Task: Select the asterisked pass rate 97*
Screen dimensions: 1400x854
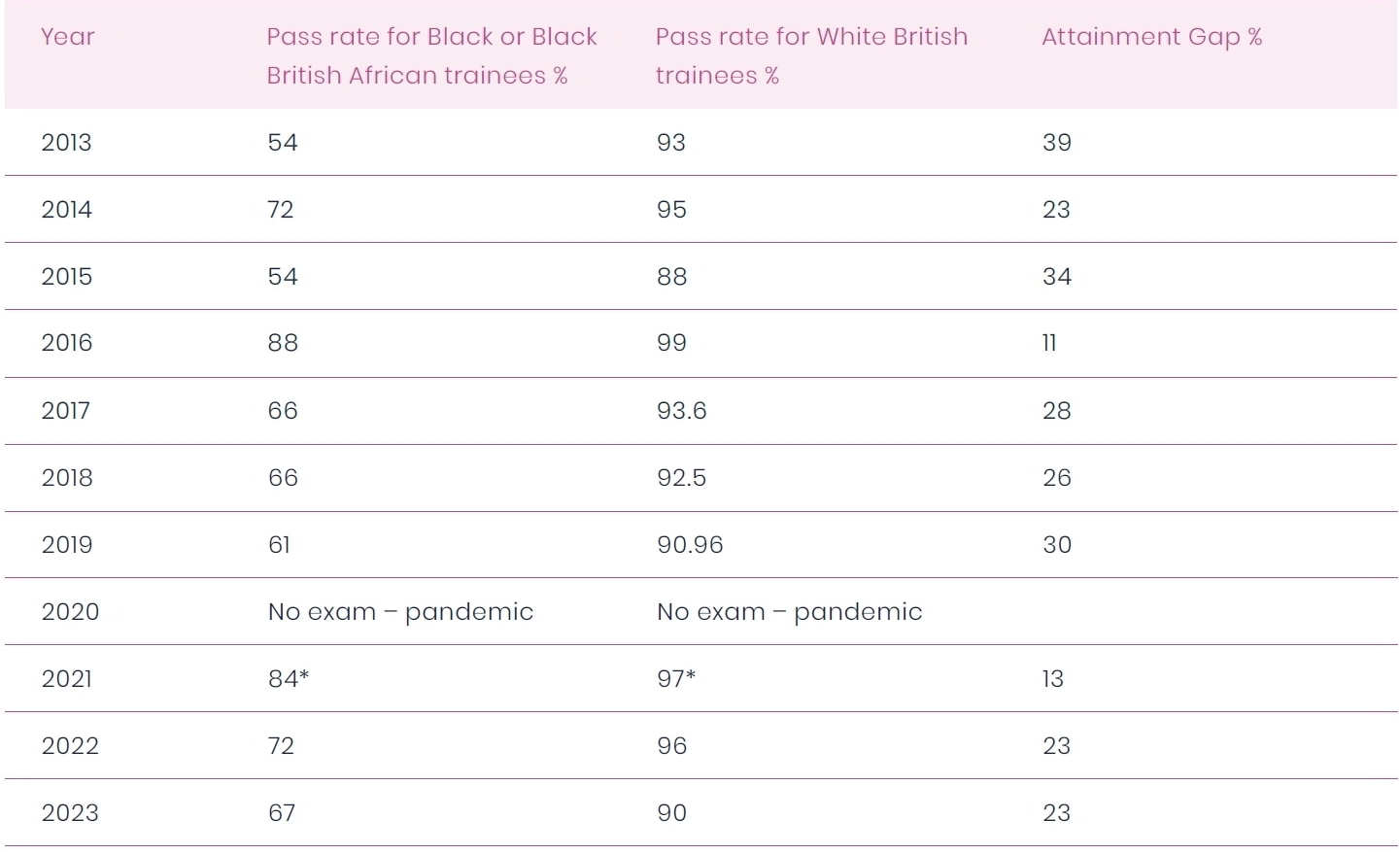Action: 676,679
